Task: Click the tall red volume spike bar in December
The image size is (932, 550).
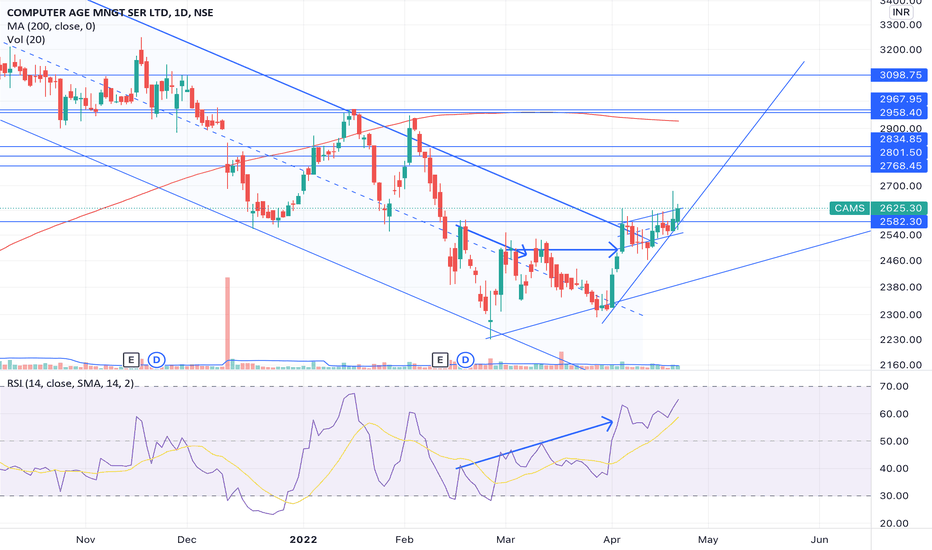Action: tap(227, 321)
